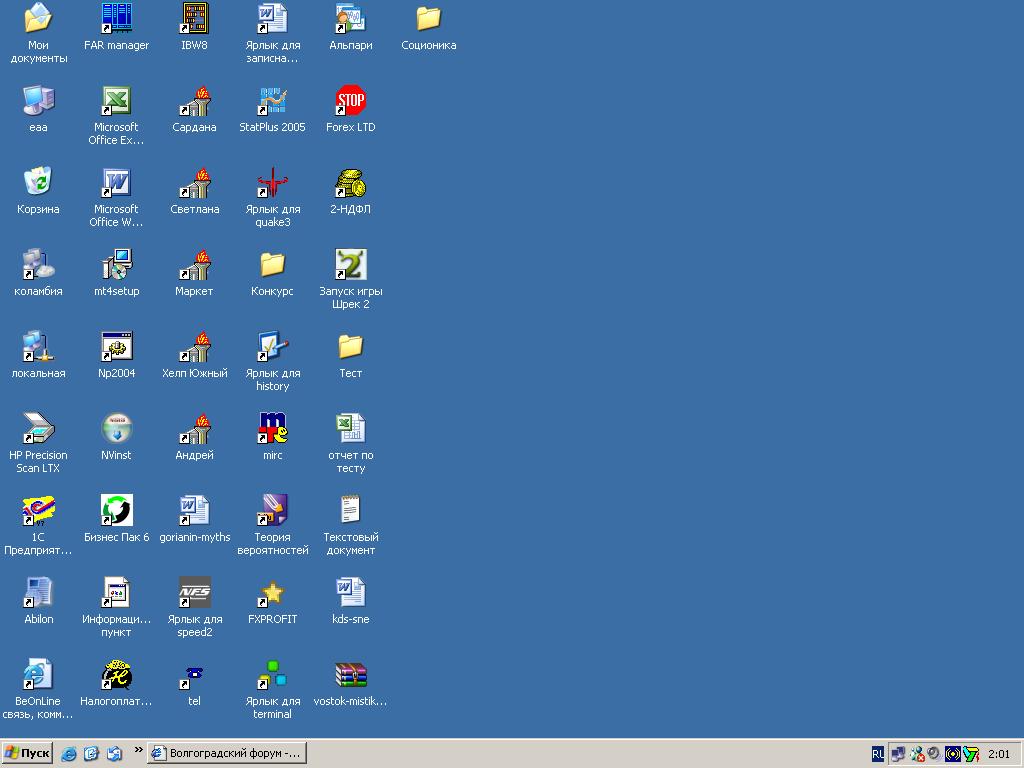This screenshot has height=768, width=1024.
Task: Click the mirc shortcut icon
Action: (x=272, y=428)
